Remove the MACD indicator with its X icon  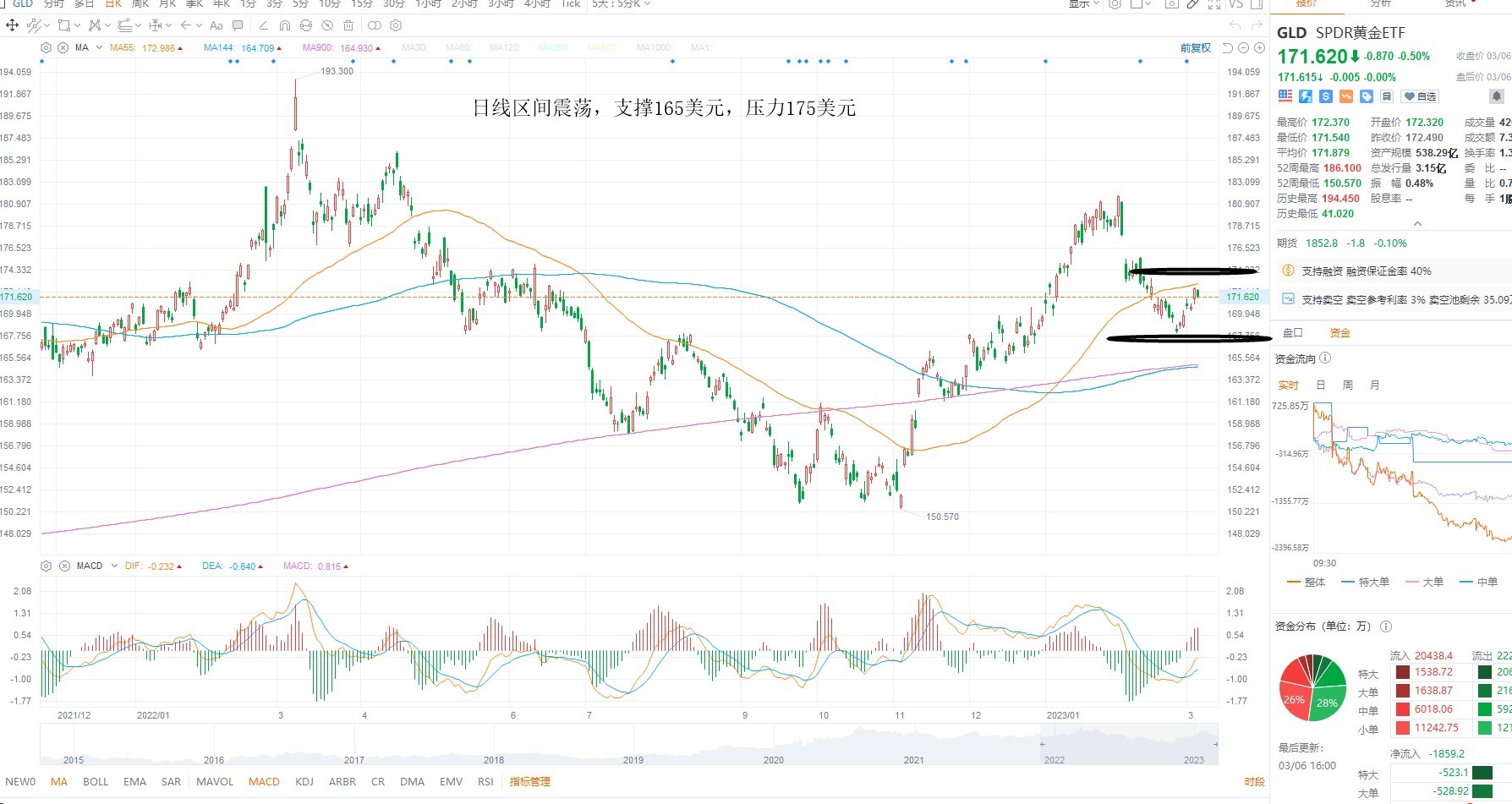click(63, 566)
